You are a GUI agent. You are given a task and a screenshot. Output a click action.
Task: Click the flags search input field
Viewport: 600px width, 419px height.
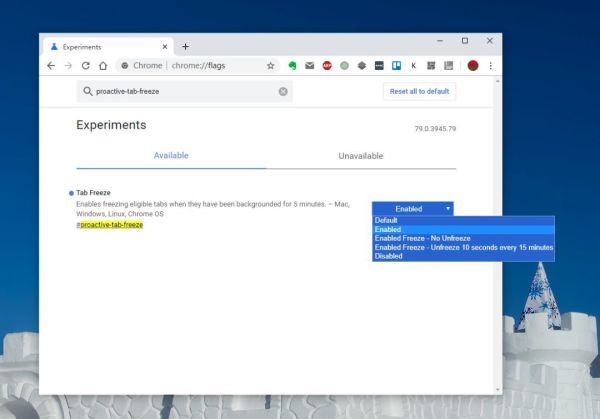click(184, 91)
